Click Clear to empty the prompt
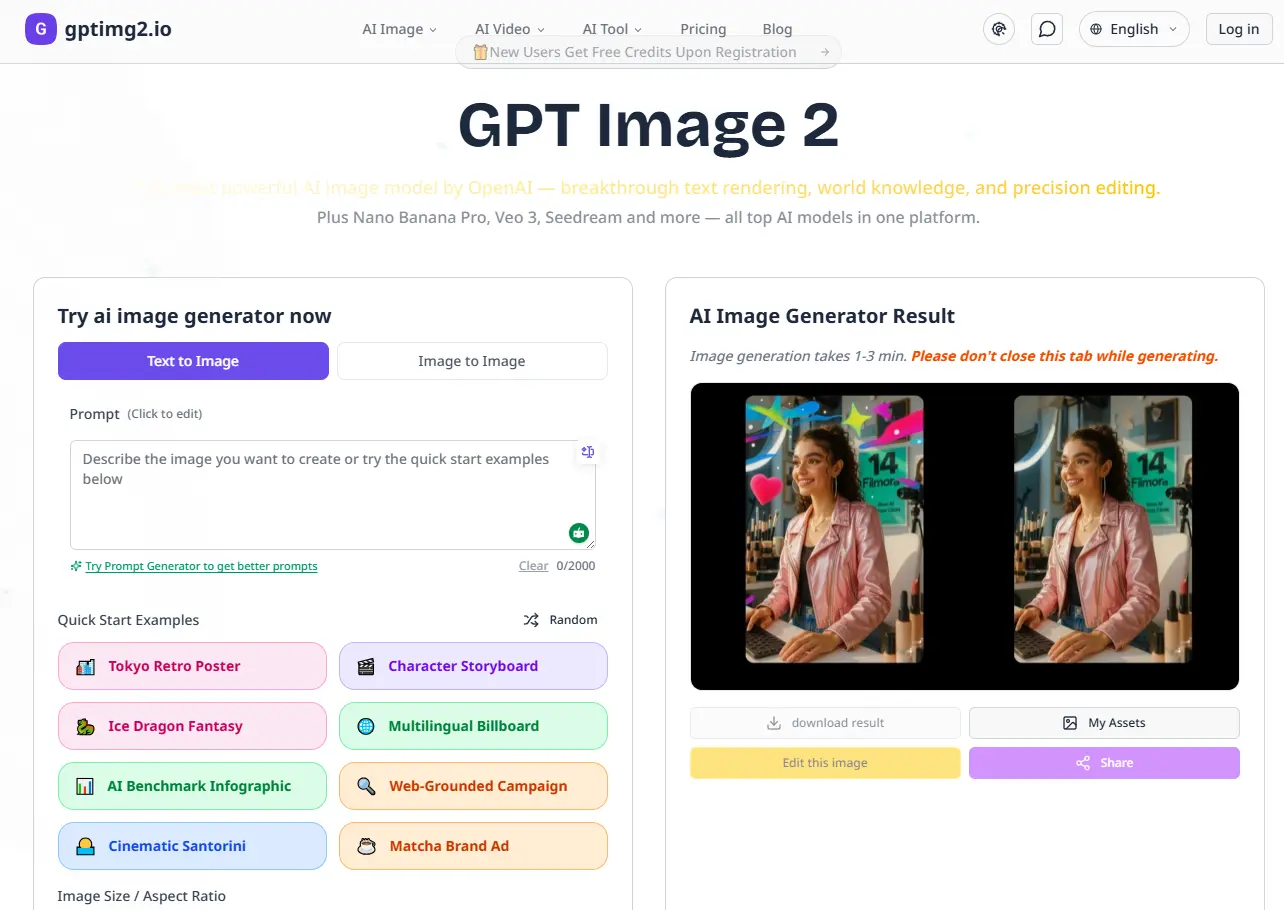Image resolution: width=1284 pixels, height=910 pixels. pos(534,565)
